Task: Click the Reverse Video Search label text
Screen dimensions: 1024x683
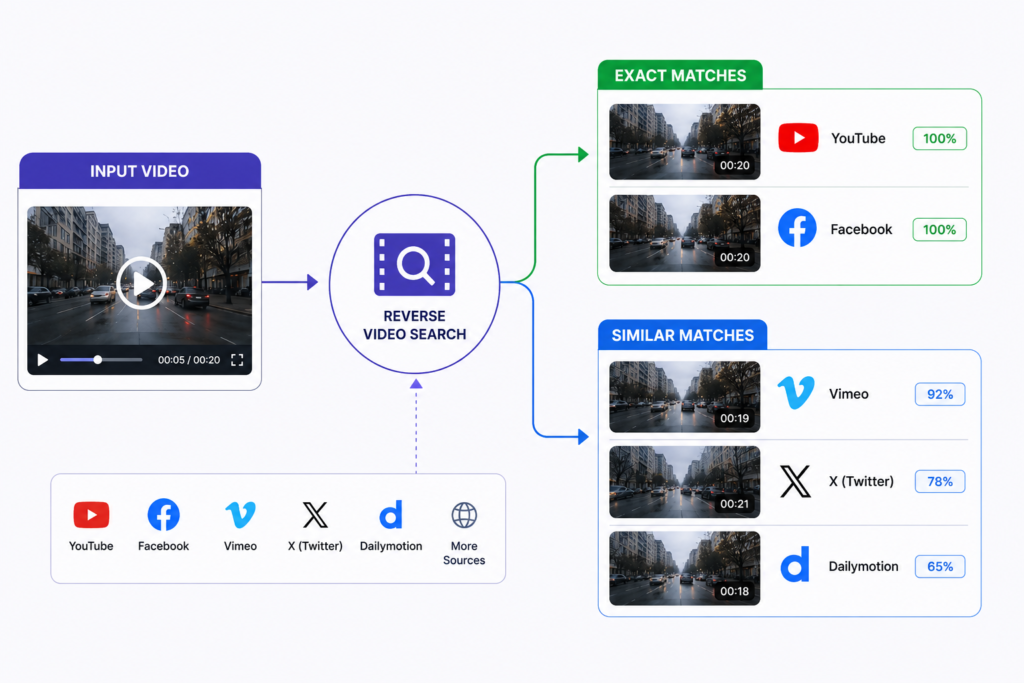Action: [415, 325]
